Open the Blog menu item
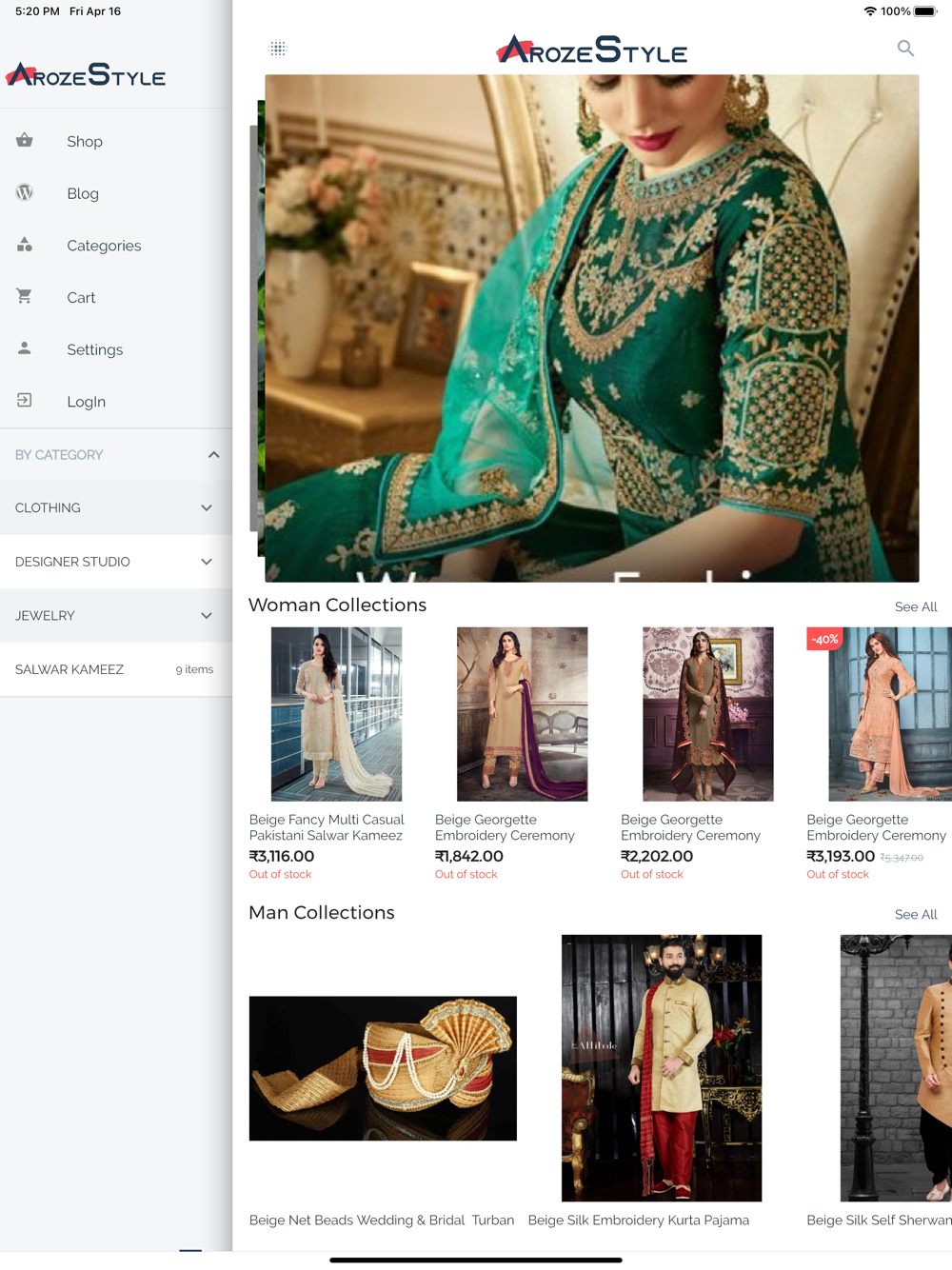Image resolution: width=952 pixels, height=1270 pixels. (116, 193)
